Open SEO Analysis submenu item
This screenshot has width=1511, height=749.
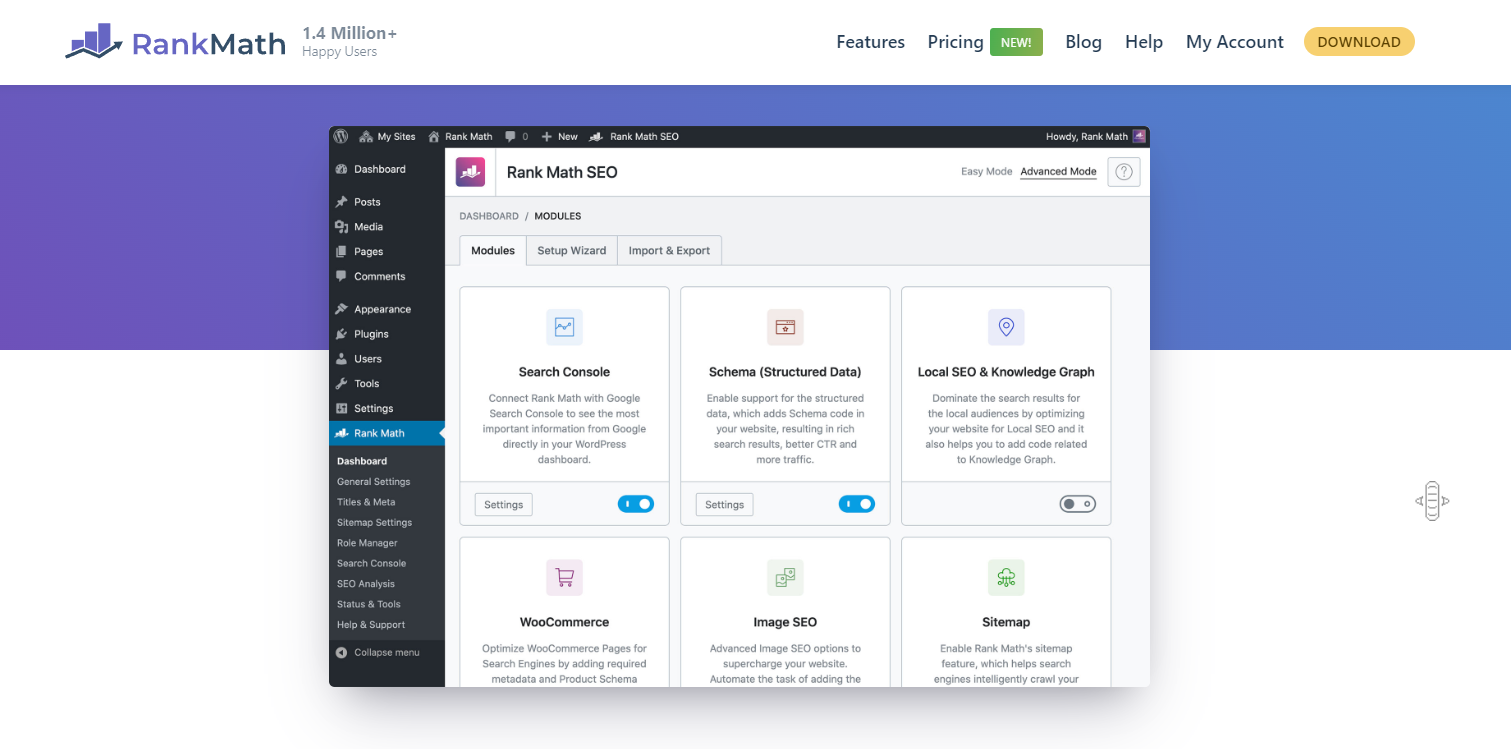366,584
